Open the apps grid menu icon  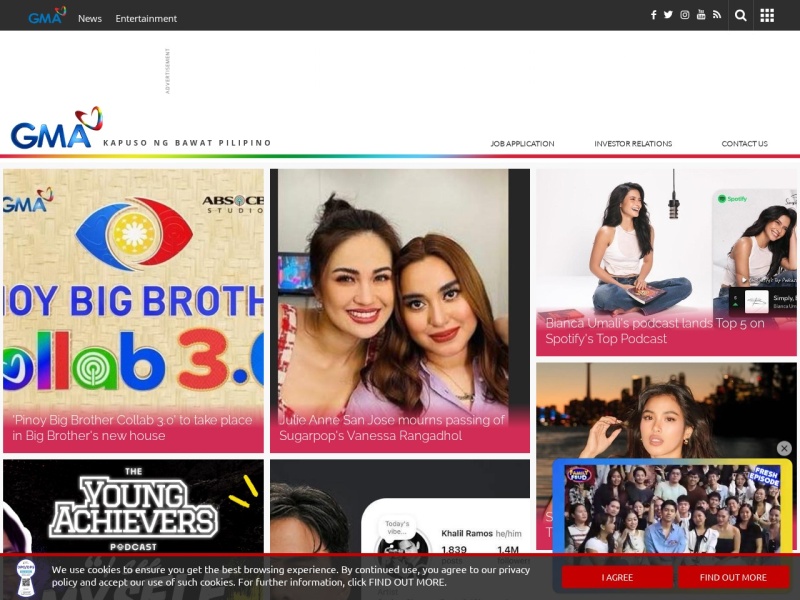(767, 15)
